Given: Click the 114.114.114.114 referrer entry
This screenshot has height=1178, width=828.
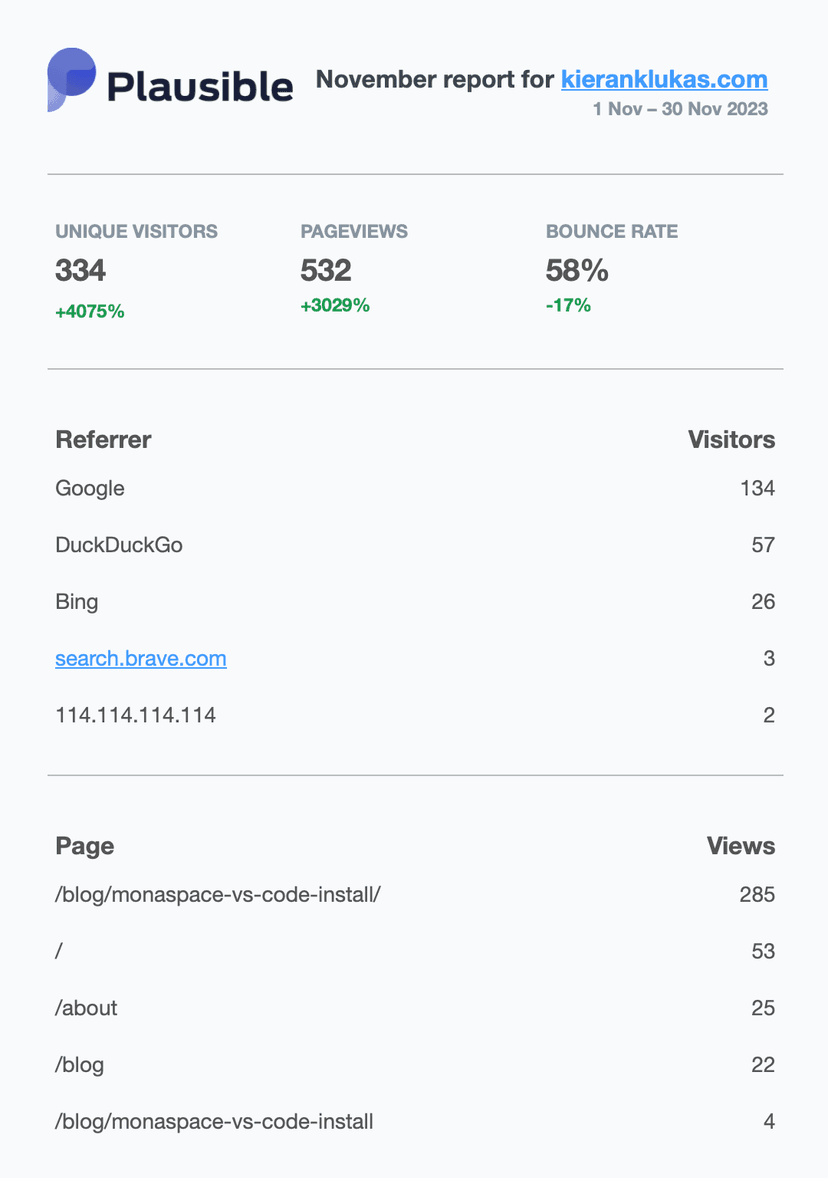Looking at the screenshot, I should [x=136, y=716].
